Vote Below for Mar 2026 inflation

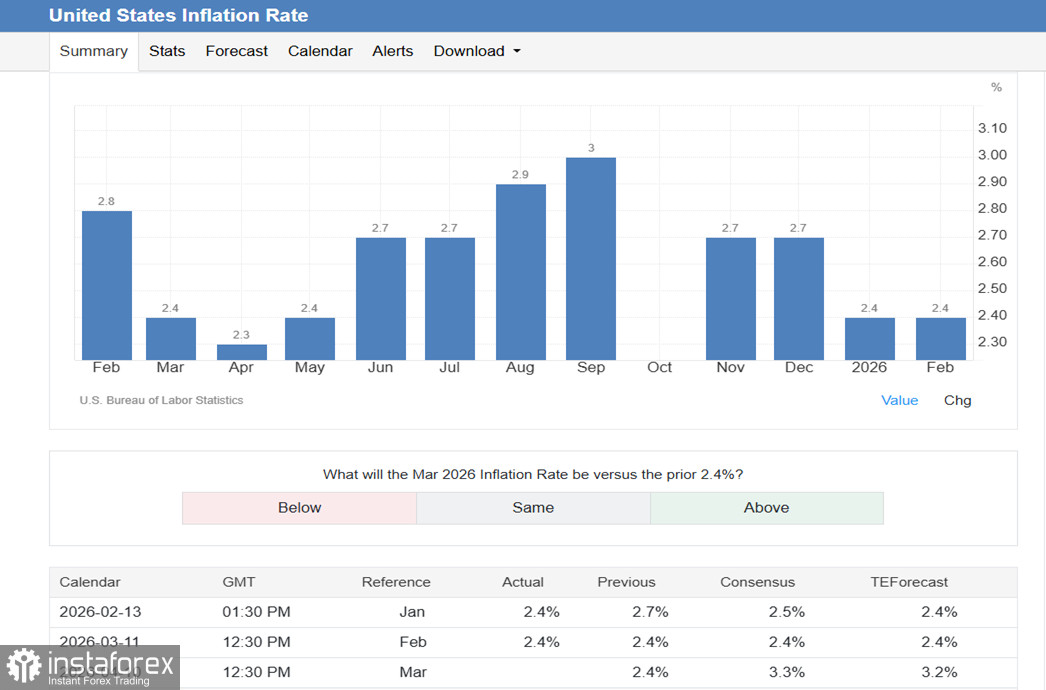point(299,508)
